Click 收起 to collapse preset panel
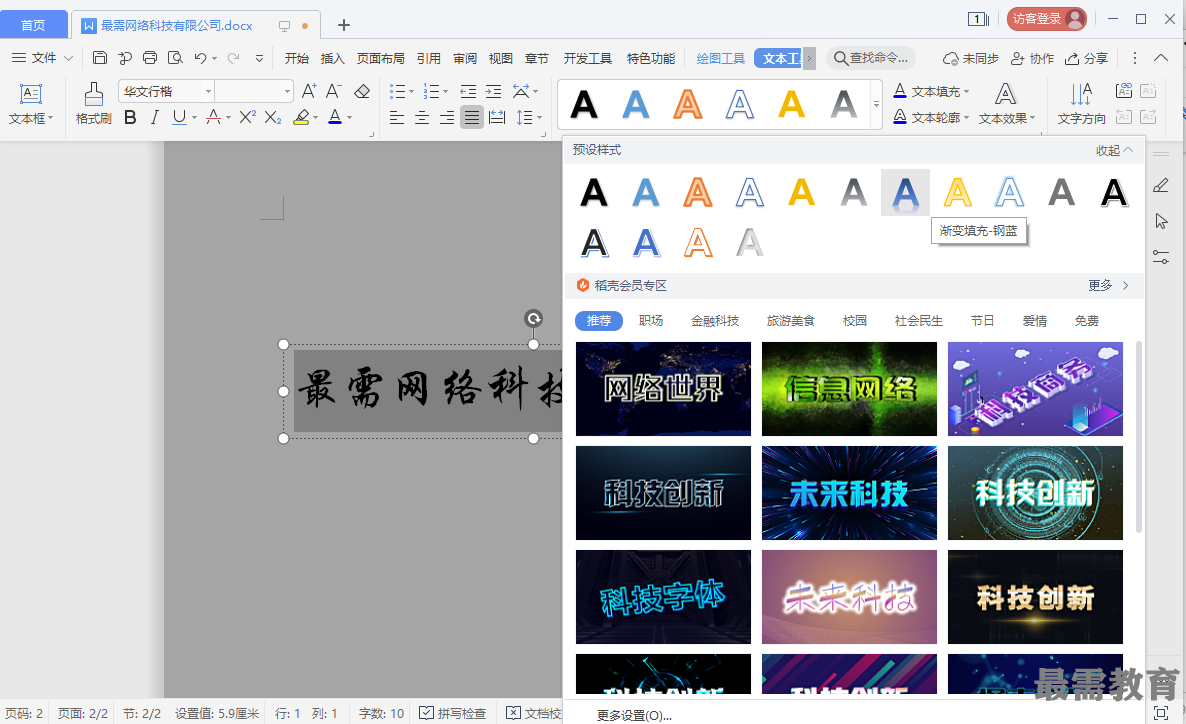 tap(1114, 151)
